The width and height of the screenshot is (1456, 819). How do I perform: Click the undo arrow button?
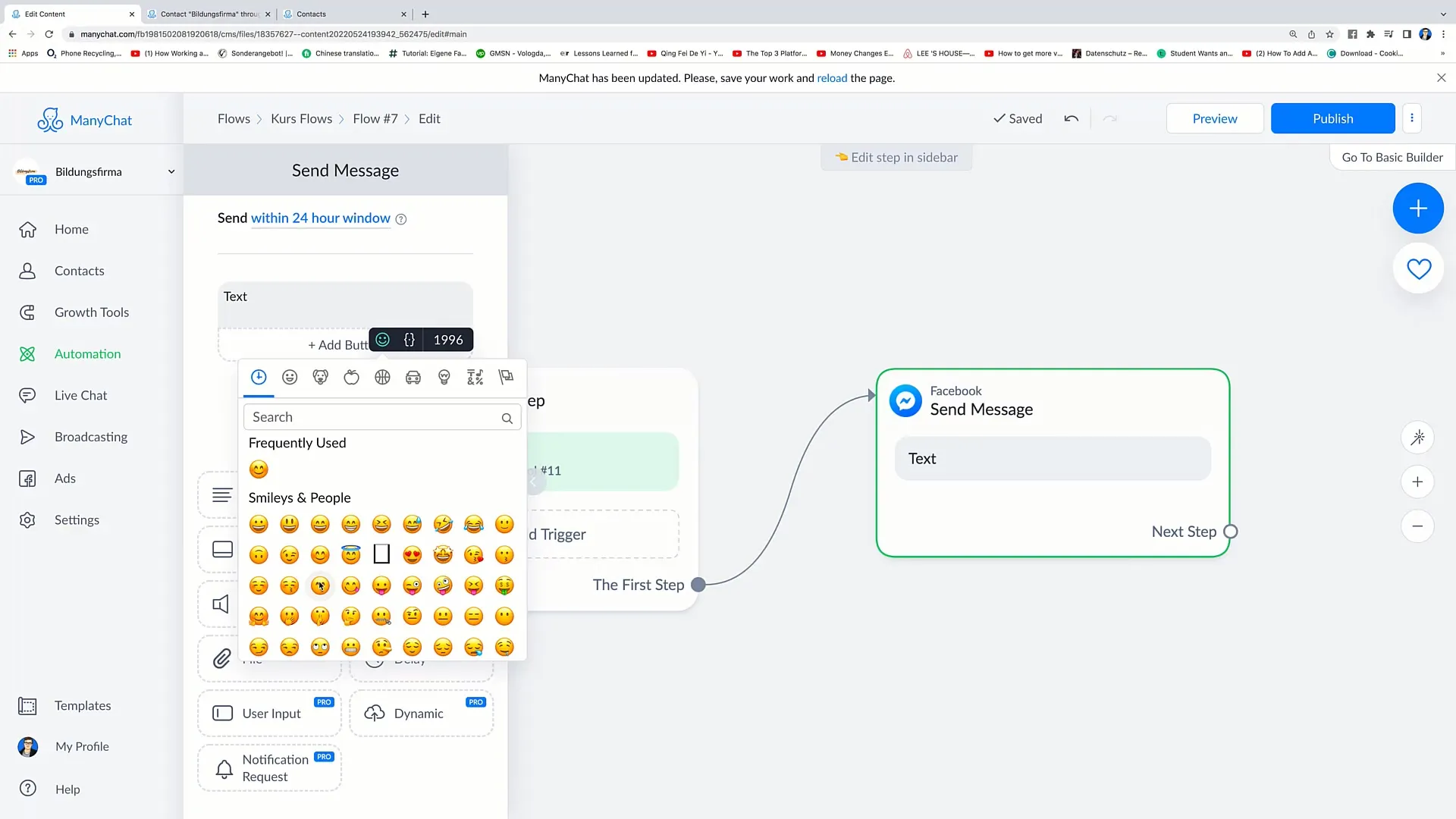[1071, 119]
